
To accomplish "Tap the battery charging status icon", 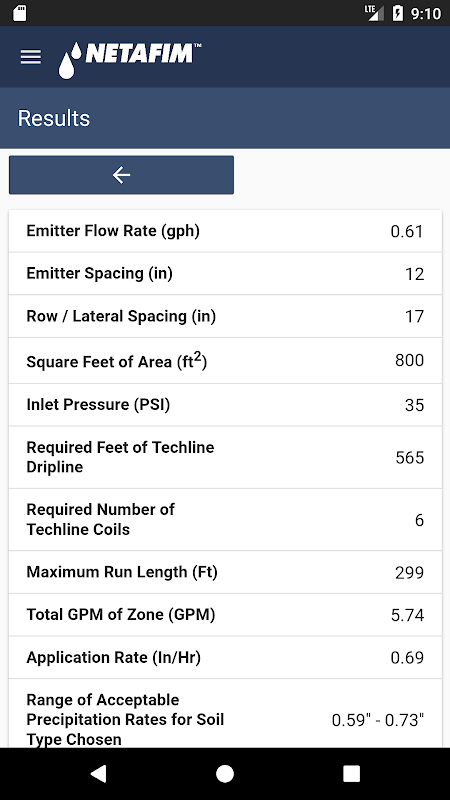I will [397, 13].
